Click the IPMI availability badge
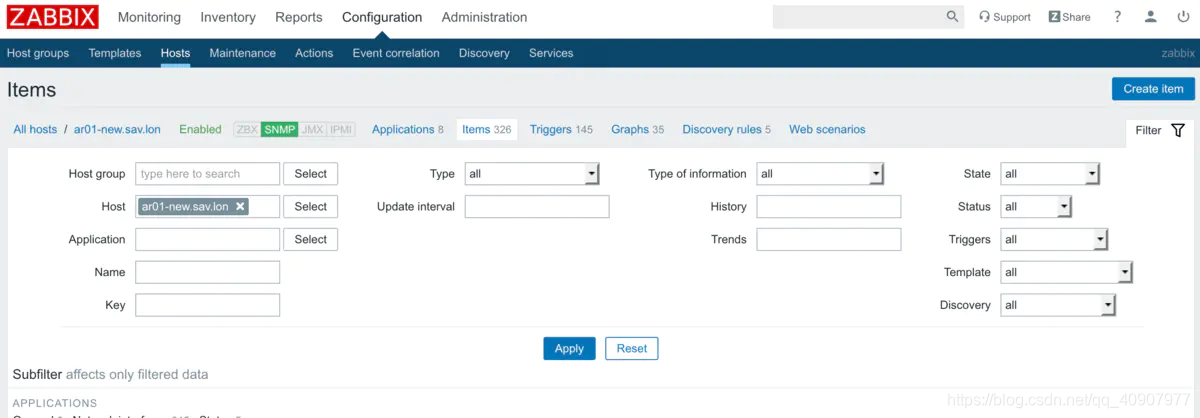 (342, 129)
